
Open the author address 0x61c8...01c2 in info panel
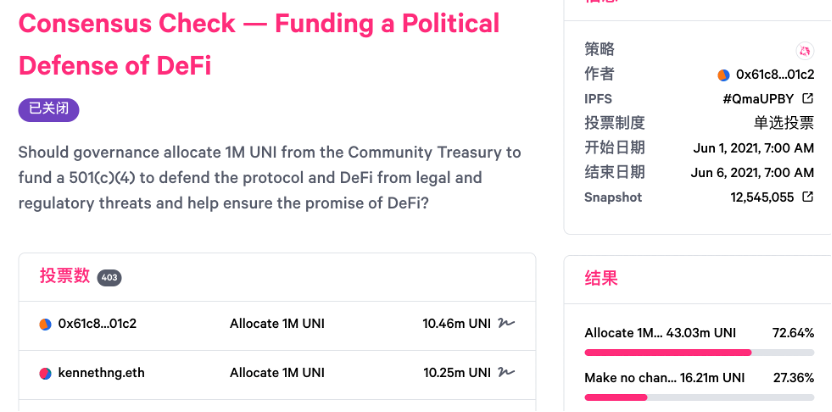click(x=774, y=74)
